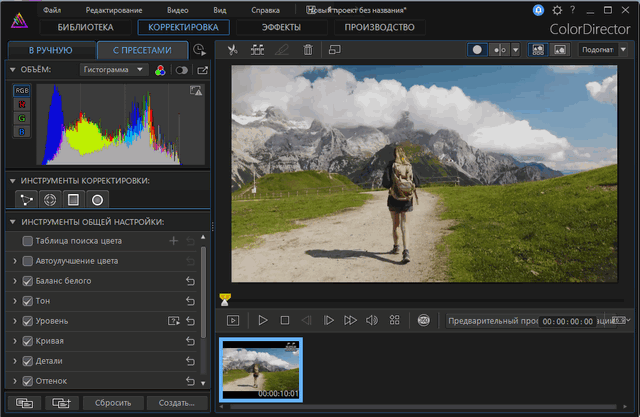The image size is (640, 417).
Task: Uncheck the Тон checkbox
Action: pyautogui.click(x=28, y=301)
